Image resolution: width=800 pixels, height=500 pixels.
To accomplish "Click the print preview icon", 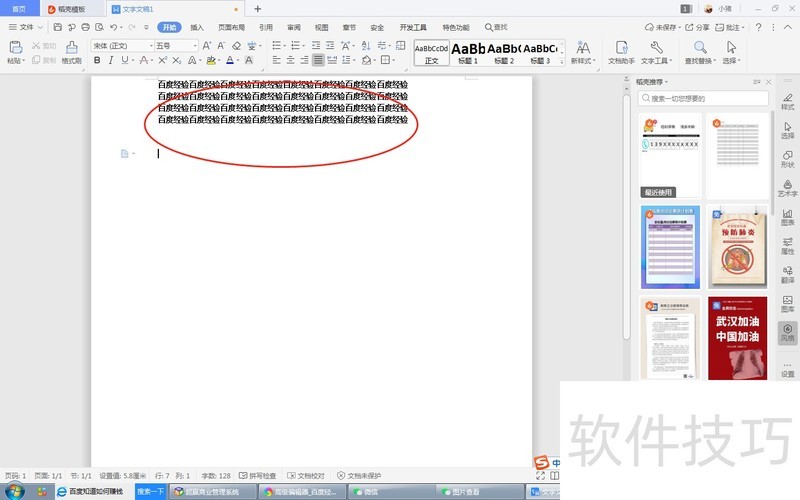I will tap(99, 27).
